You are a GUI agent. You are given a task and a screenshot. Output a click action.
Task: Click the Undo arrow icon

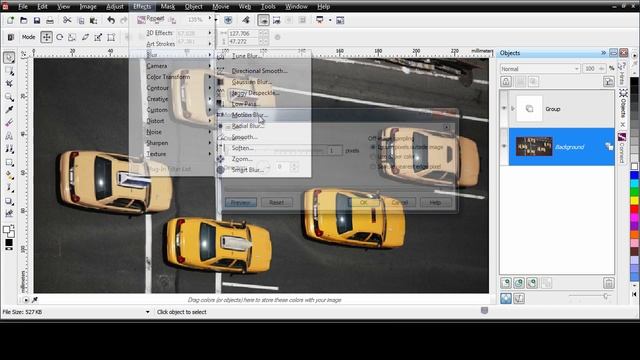(x=111, y=20)
